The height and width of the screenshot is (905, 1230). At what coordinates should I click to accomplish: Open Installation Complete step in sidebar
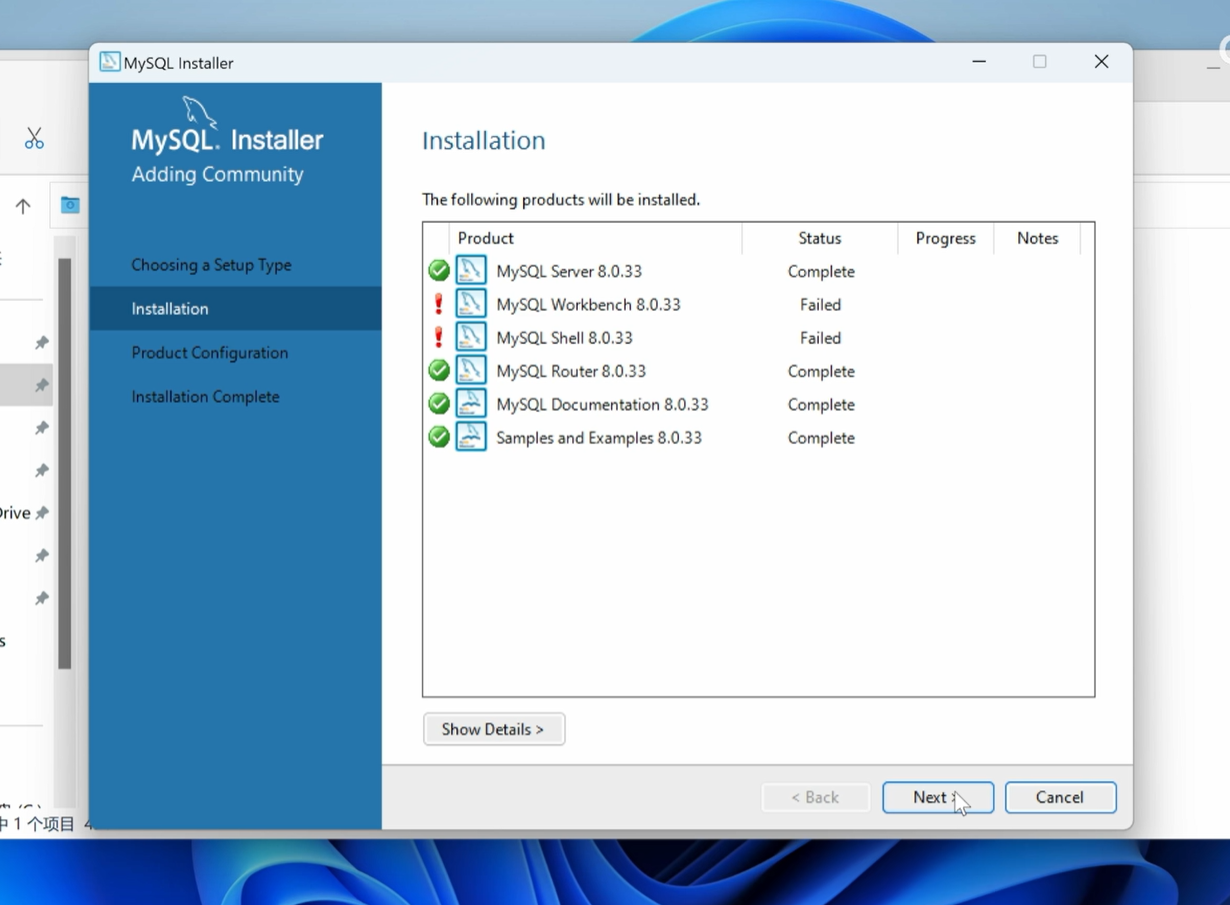(x=206, y=397)
